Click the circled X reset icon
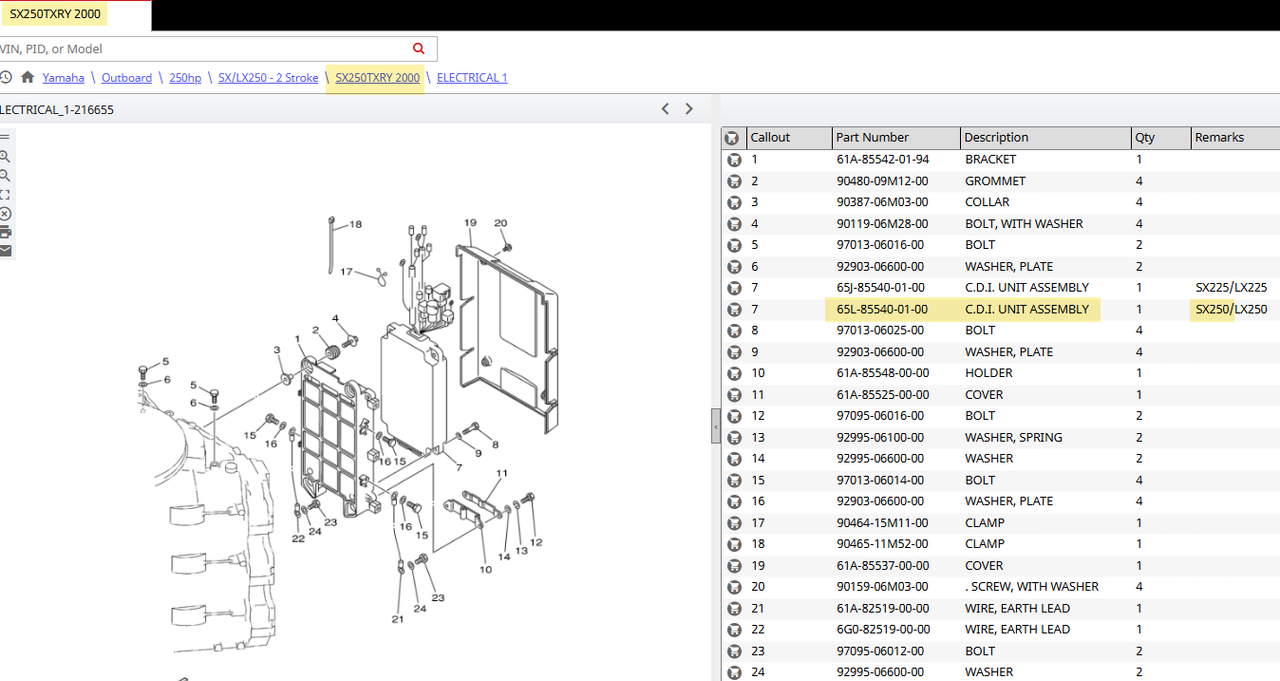The width and height of the screenshot is (1280, 681). (x=5, y=213)
